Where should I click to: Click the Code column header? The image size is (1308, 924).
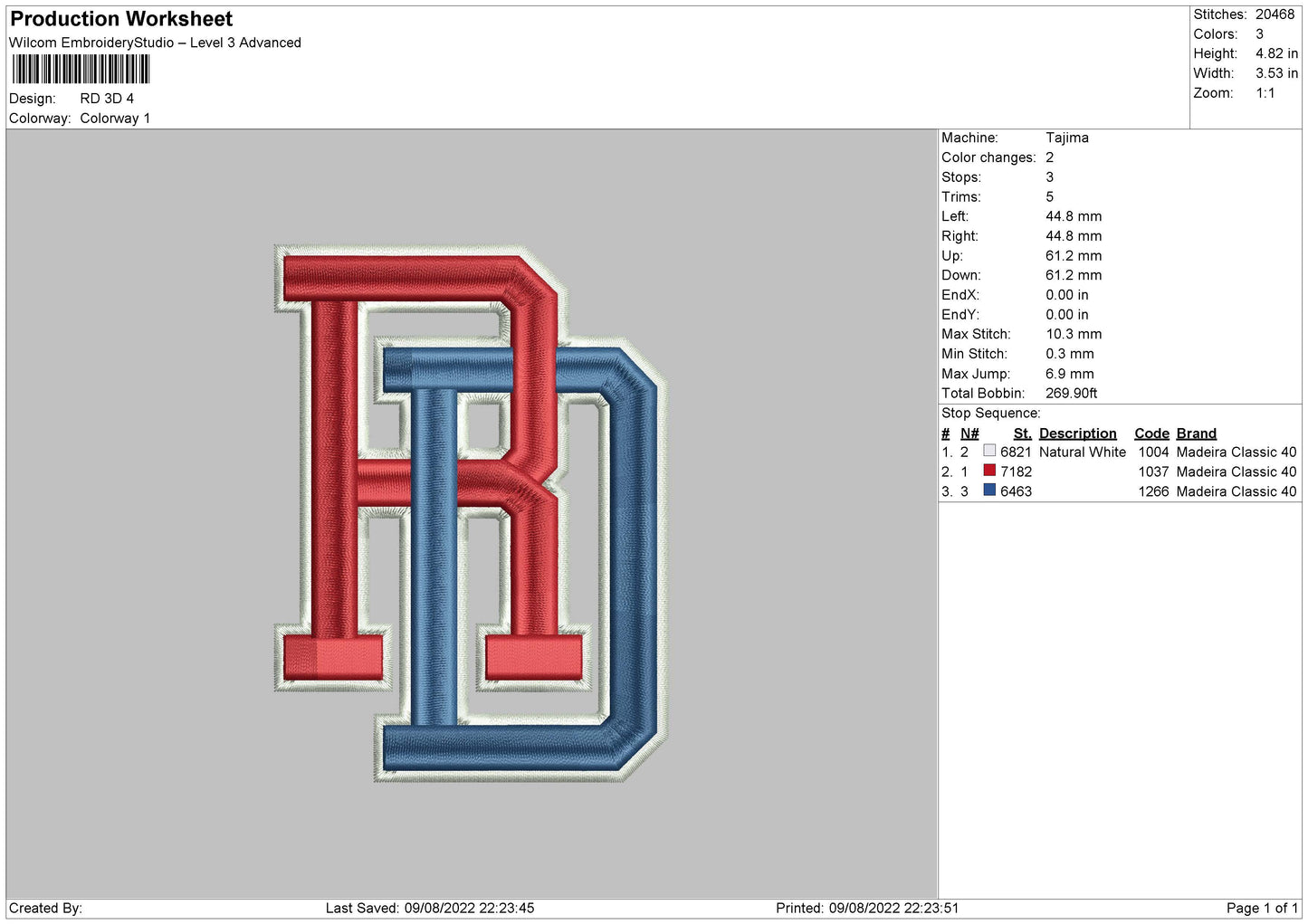(1151, 433)
